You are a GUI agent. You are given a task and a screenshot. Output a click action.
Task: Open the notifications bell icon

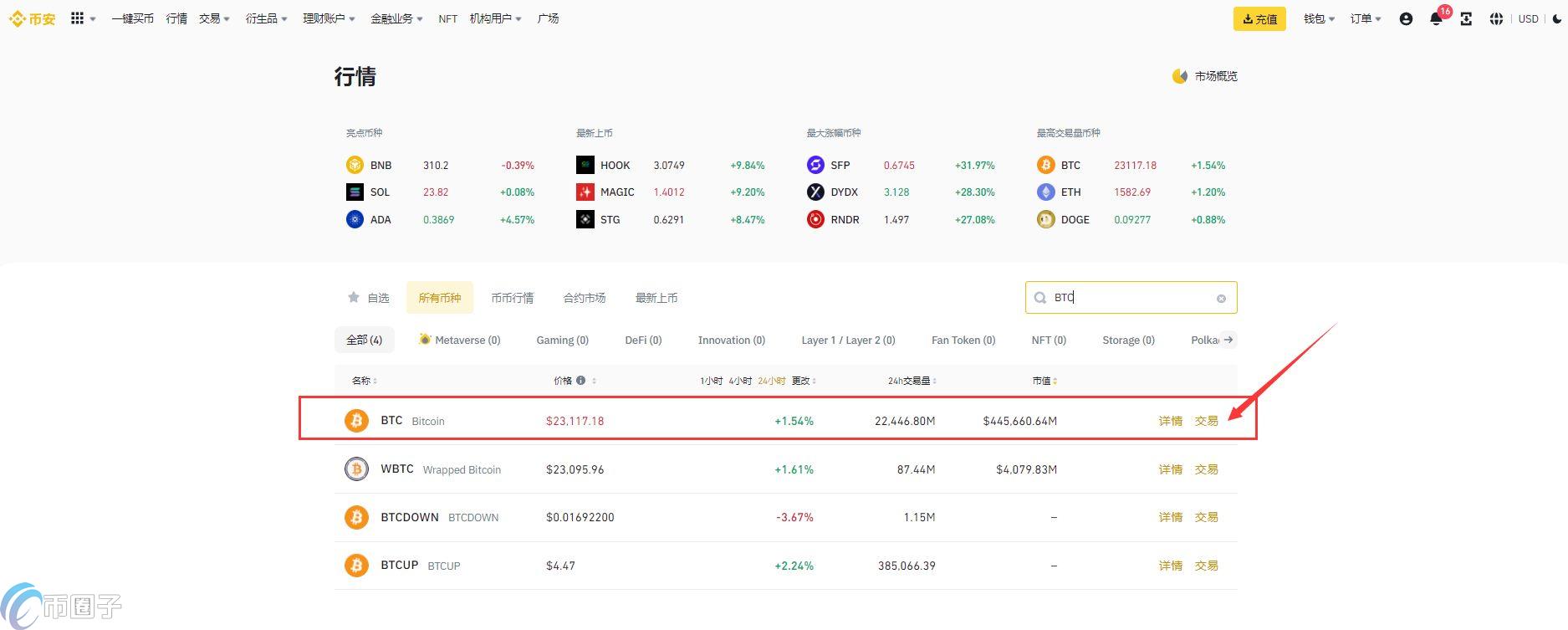(x=1436, y=18)
